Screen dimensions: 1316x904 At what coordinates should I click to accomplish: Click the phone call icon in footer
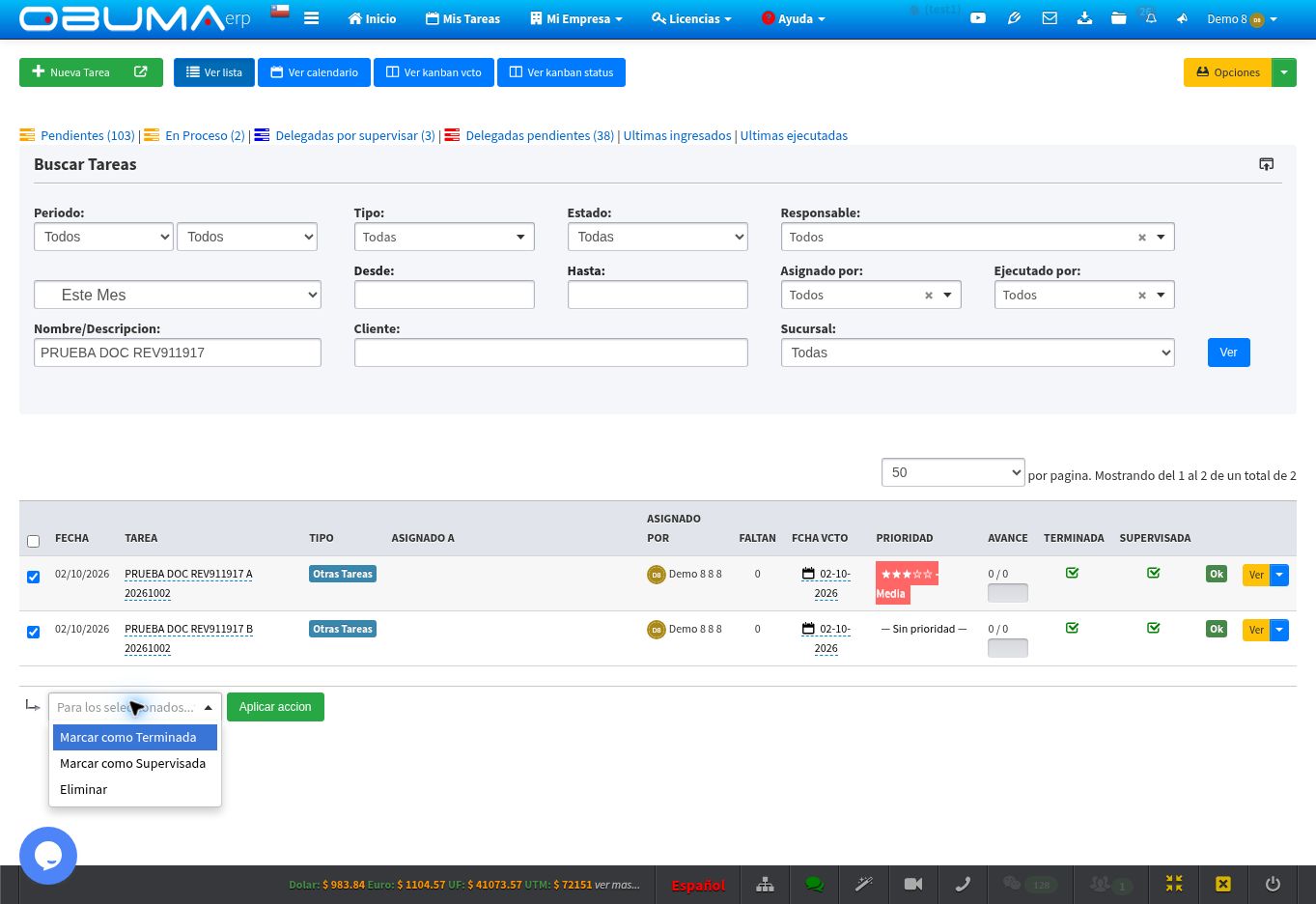(963, 884)
